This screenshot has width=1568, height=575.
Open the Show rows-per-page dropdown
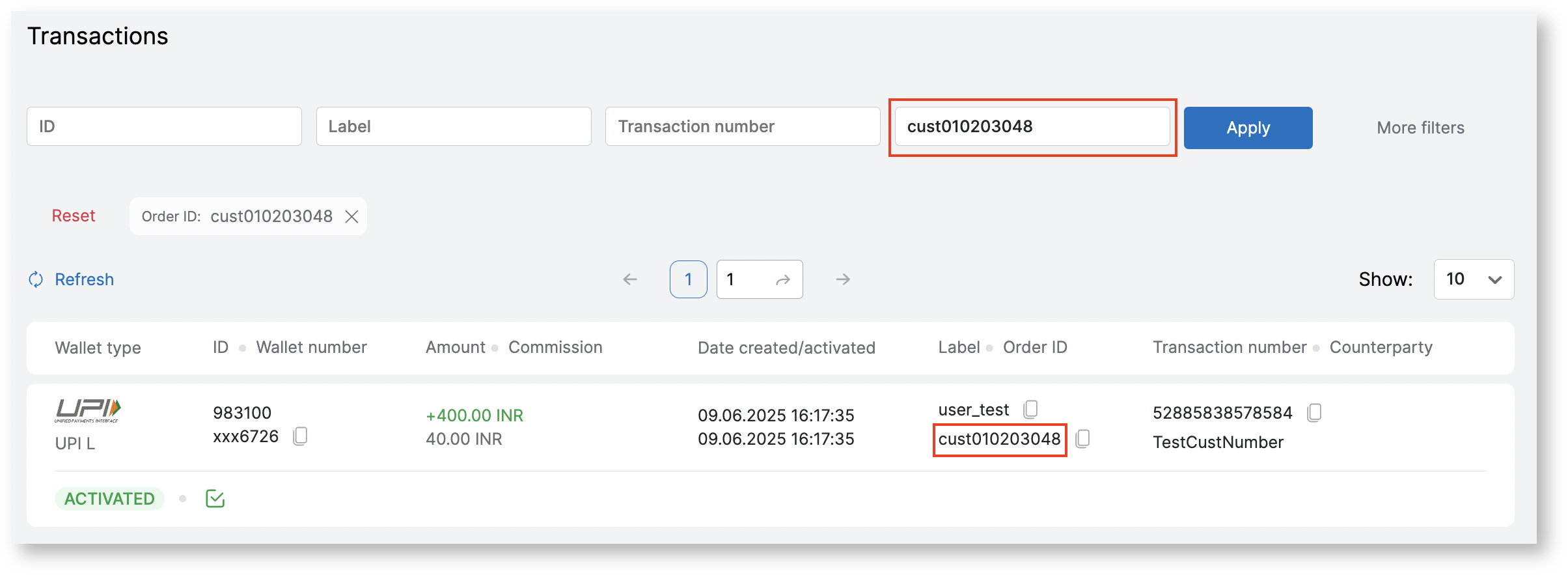1474,279
